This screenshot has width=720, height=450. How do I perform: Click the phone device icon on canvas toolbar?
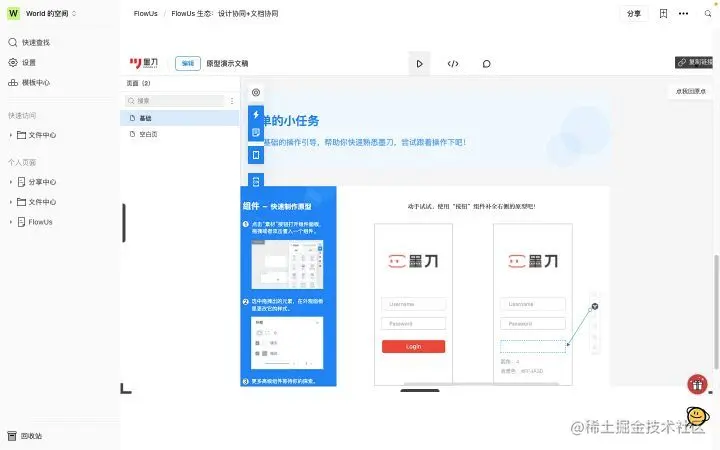256,155
